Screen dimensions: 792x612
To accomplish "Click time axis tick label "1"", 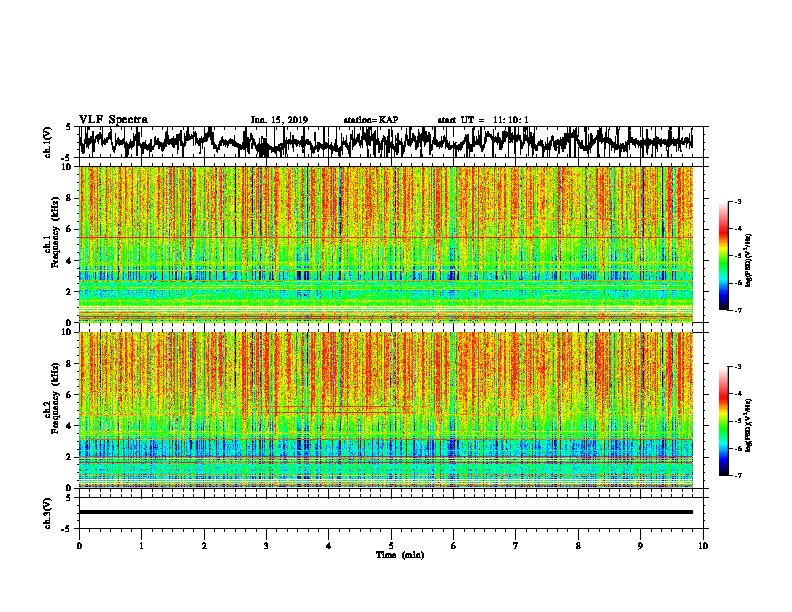I will [141, 546].
